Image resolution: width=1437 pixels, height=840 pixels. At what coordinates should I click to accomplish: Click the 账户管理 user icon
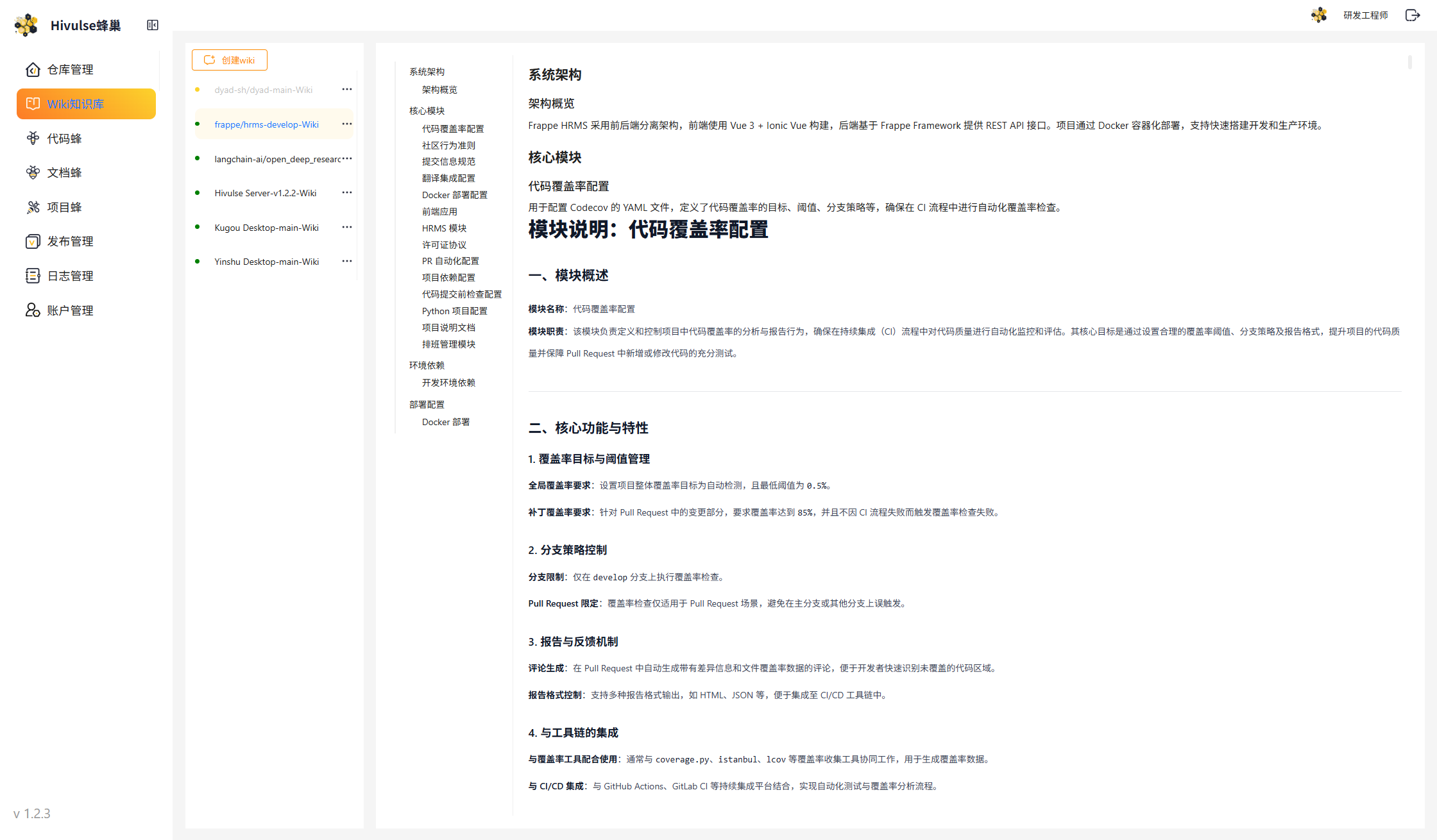pyautogui.click(x=33, y=310)
